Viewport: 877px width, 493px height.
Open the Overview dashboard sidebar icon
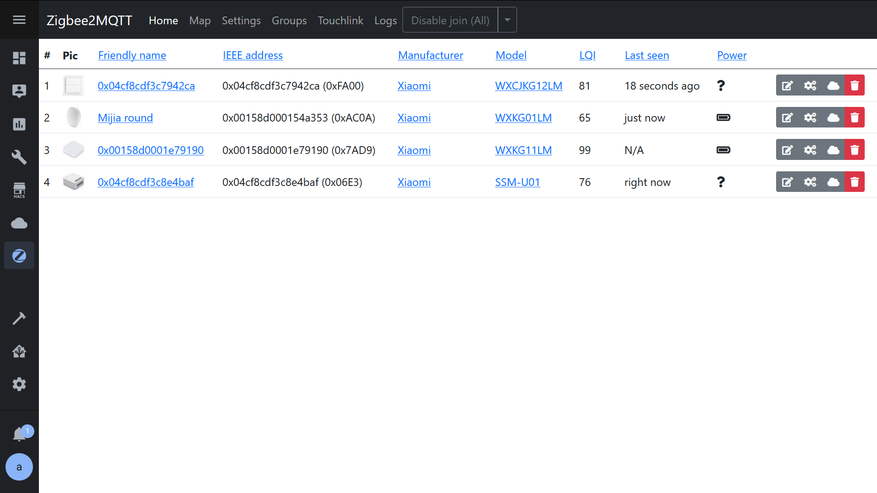tap(19, 58)
